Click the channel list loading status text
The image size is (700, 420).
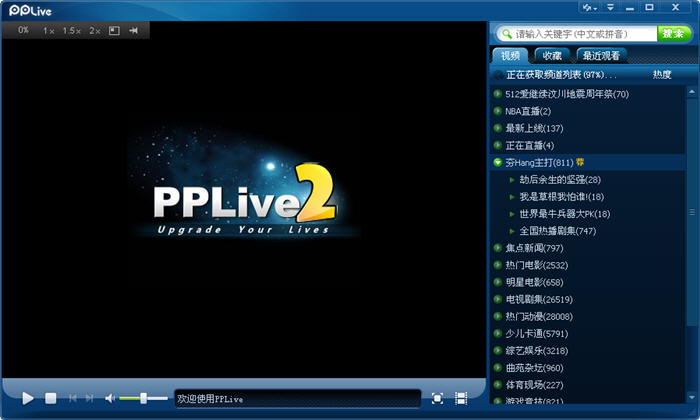561,75
